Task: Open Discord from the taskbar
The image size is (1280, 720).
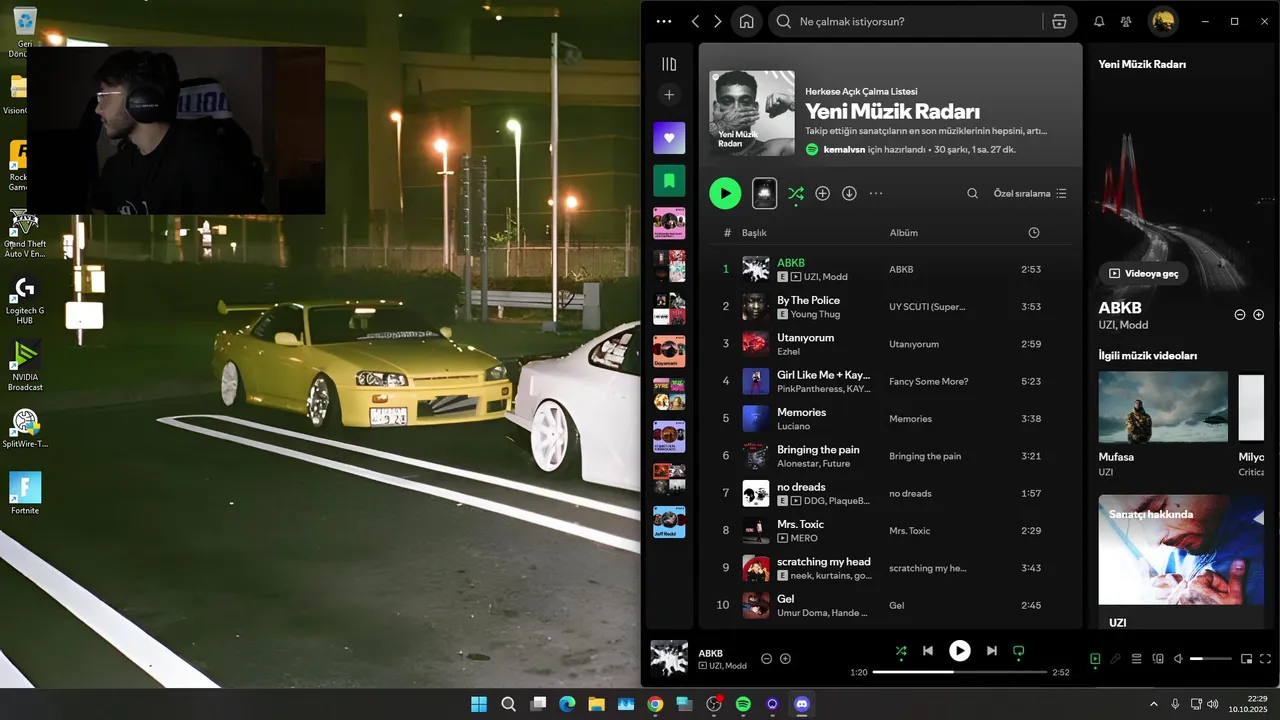Action: 801,704
